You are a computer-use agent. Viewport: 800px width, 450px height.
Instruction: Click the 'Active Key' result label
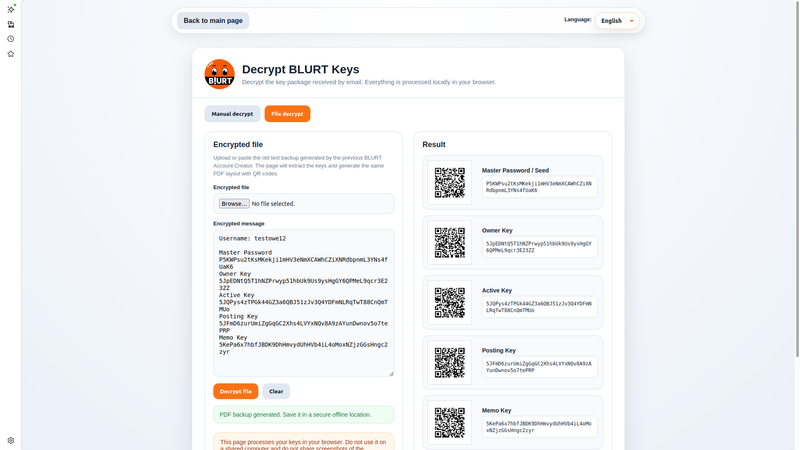[x=496, y=290]
